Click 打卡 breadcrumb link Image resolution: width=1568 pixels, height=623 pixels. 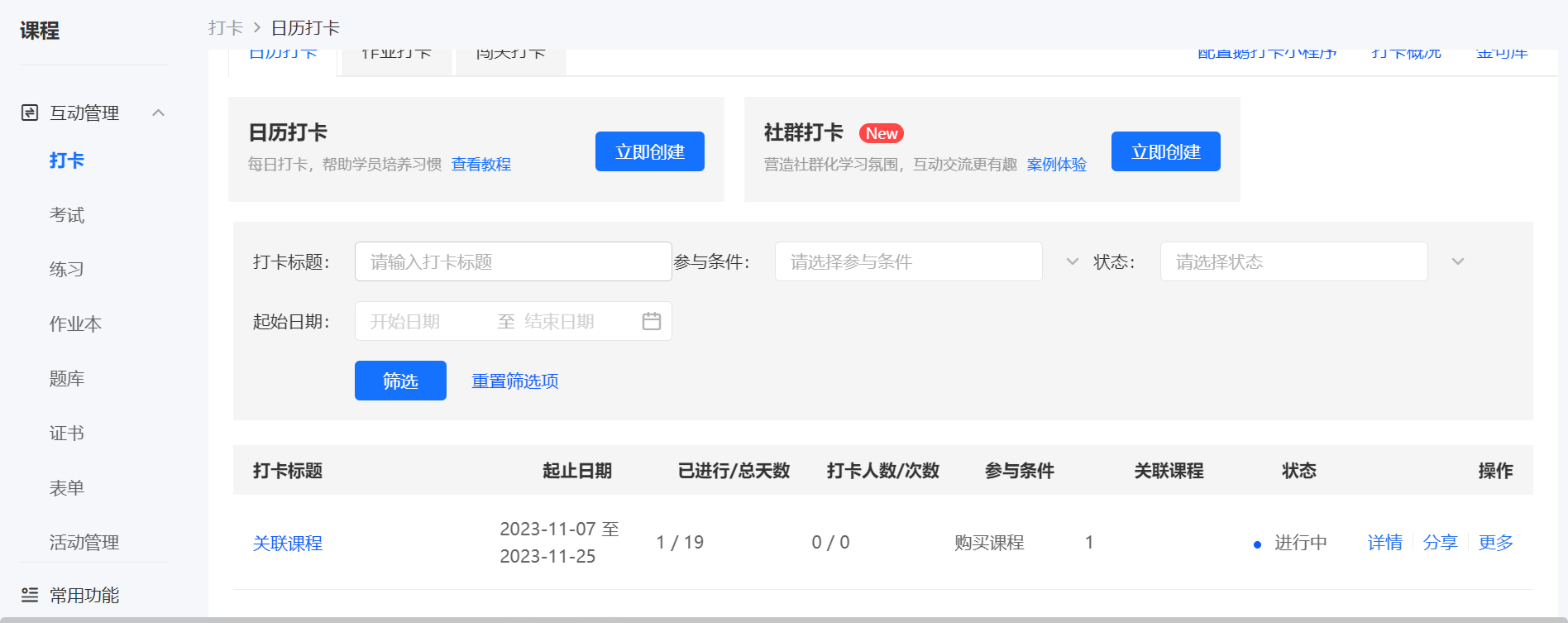pyautogui.click(x=226, y=28)
